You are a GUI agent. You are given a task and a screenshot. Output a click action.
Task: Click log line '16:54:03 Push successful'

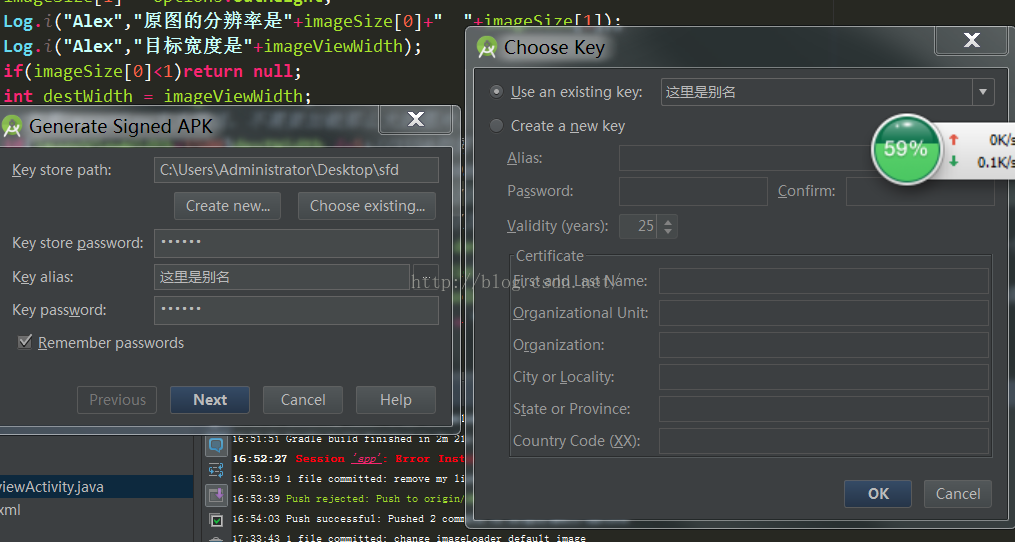(350, 519)
